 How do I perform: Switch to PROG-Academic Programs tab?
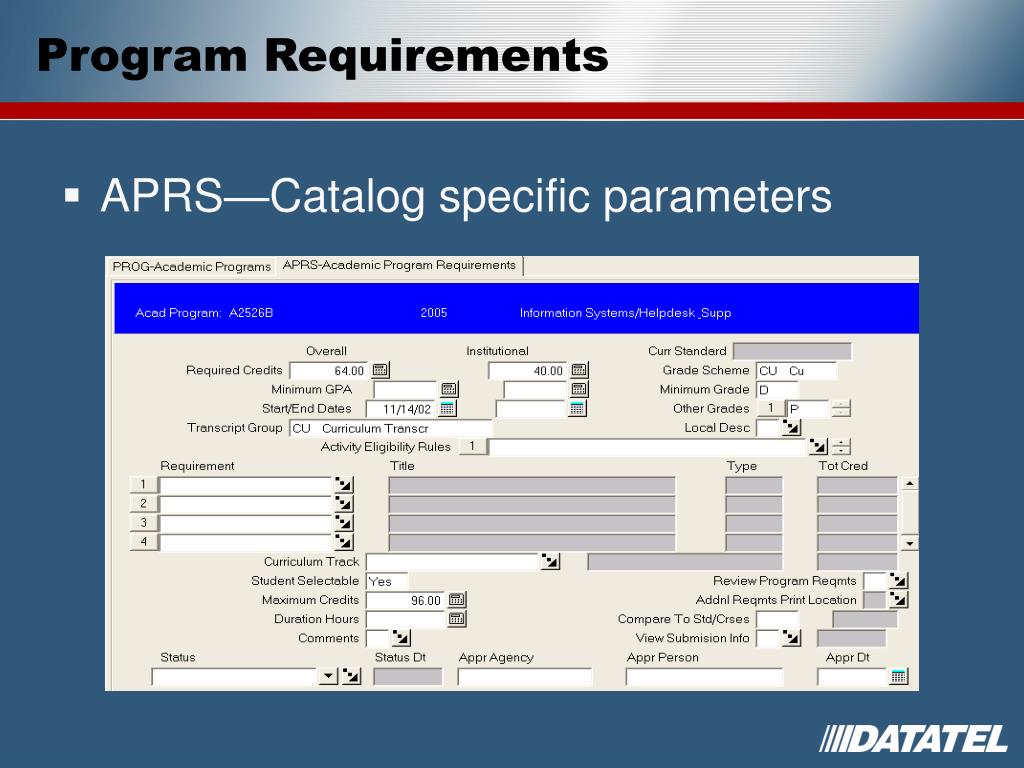coord(191,266)
